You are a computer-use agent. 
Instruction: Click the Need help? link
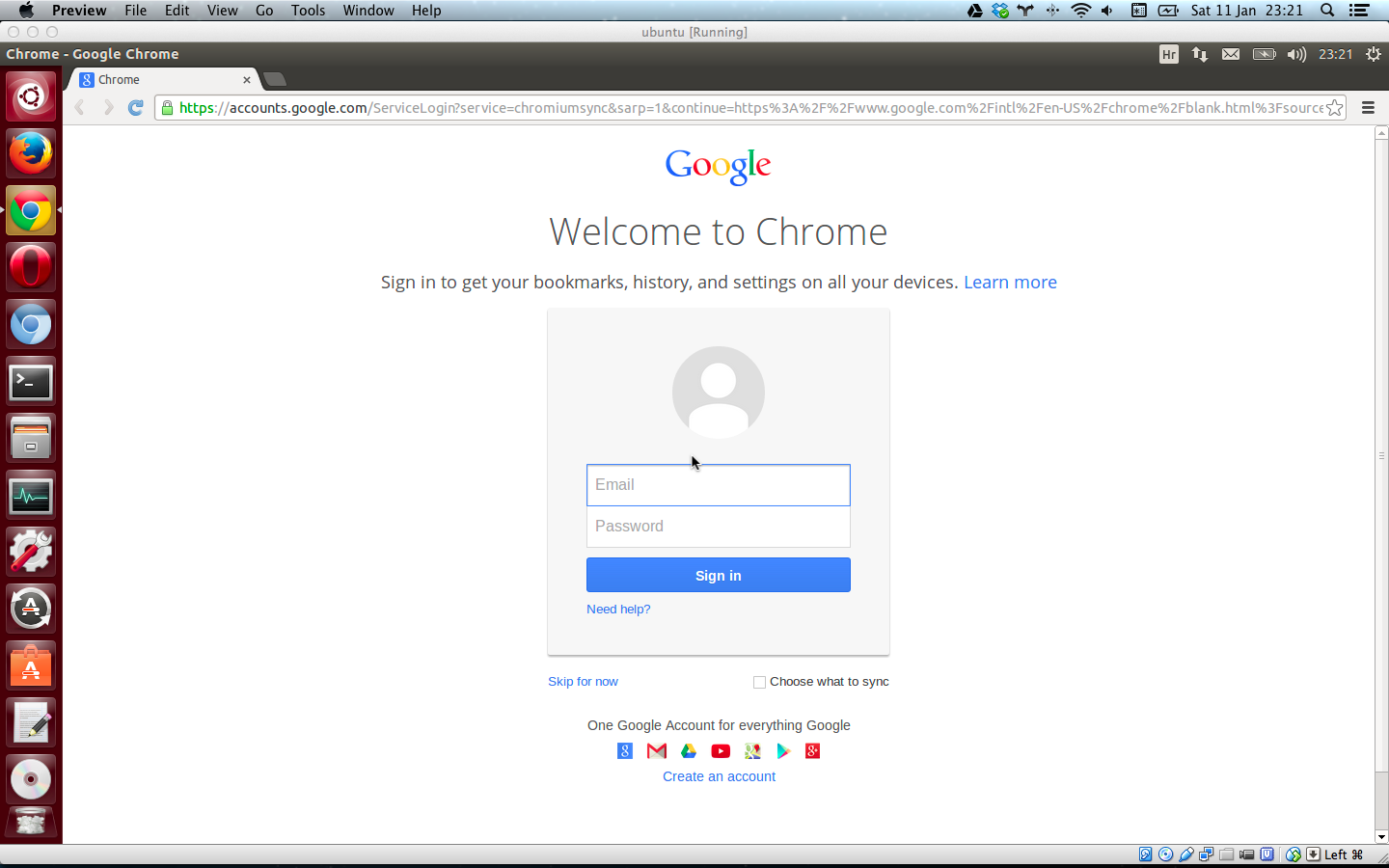pyautogui.click(x=618, y=610)
